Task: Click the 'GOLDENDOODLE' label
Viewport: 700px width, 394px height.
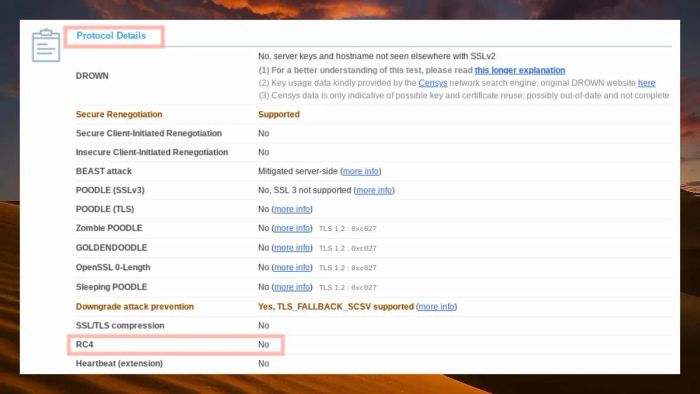Action: click(111, 248)
